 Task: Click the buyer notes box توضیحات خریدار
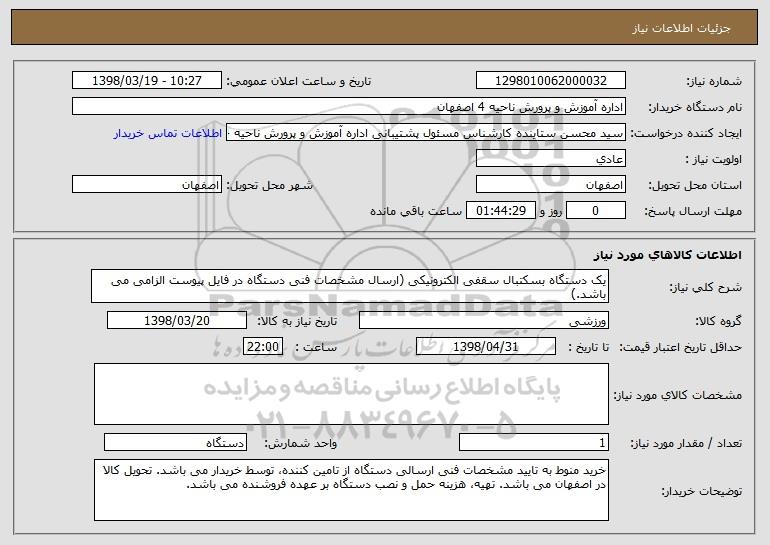(x=351, y=490)
